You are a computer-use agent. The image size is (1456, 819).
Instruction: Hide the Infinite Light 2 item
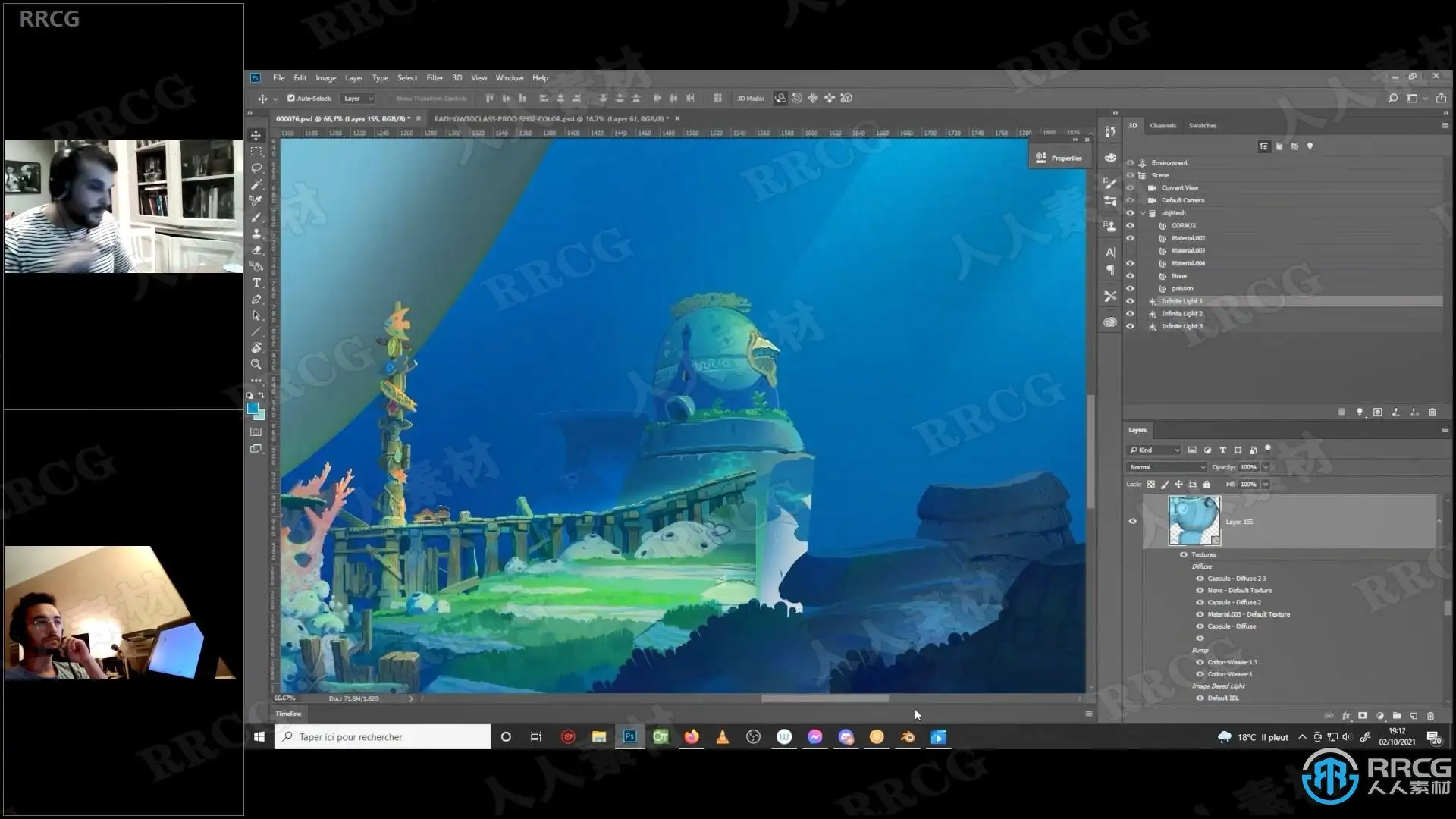point(1130,314)
